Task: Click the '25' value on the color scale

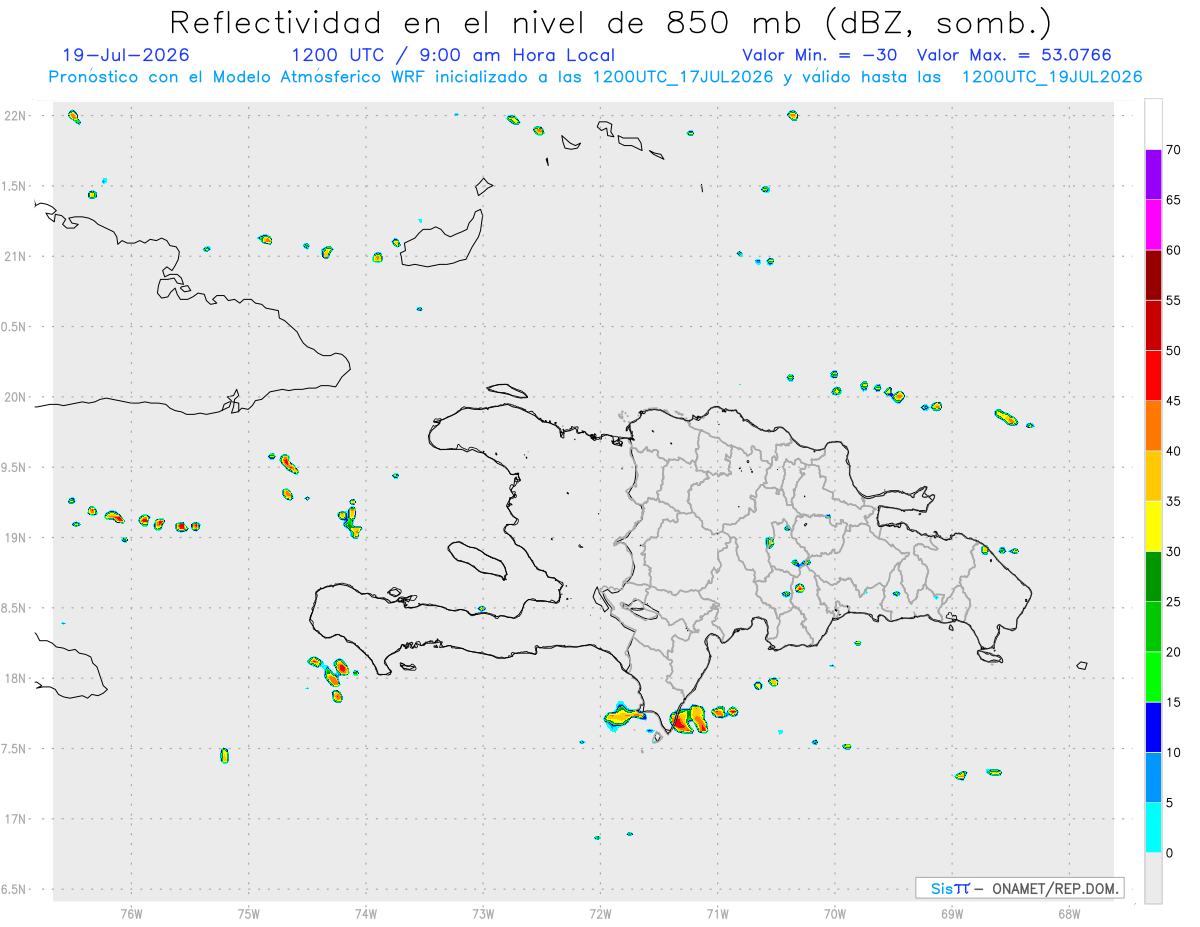Action: (x=1174, y=602)
